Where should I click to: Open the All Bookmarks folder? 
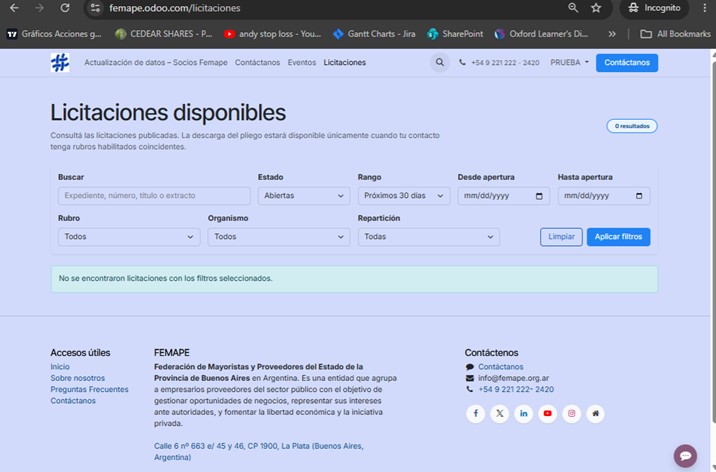[675, 34]
